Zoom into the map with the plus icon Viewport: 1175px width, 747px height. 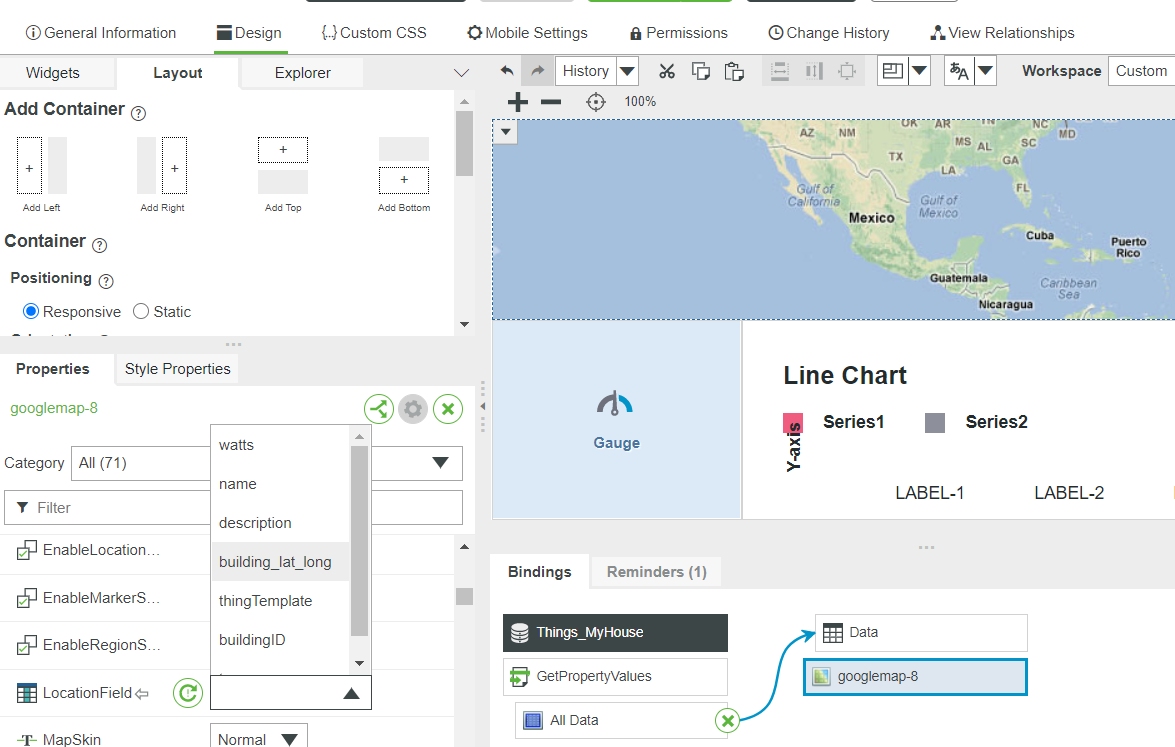click(x=517, y=101)
